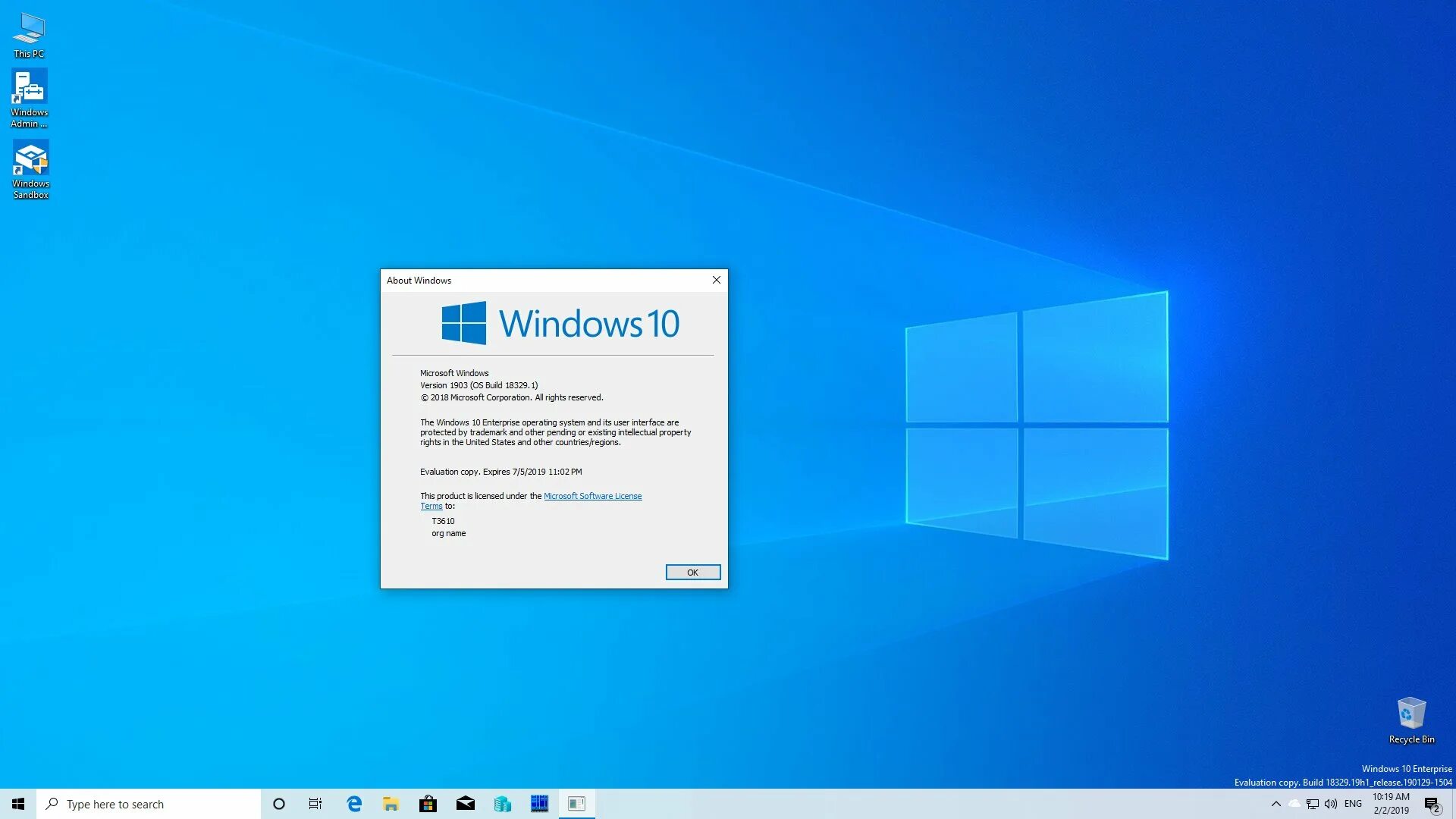This screenshot has height=819, width=1456.
Task: Open Microsoft Software License Terms link
Action: coord(592,496)
